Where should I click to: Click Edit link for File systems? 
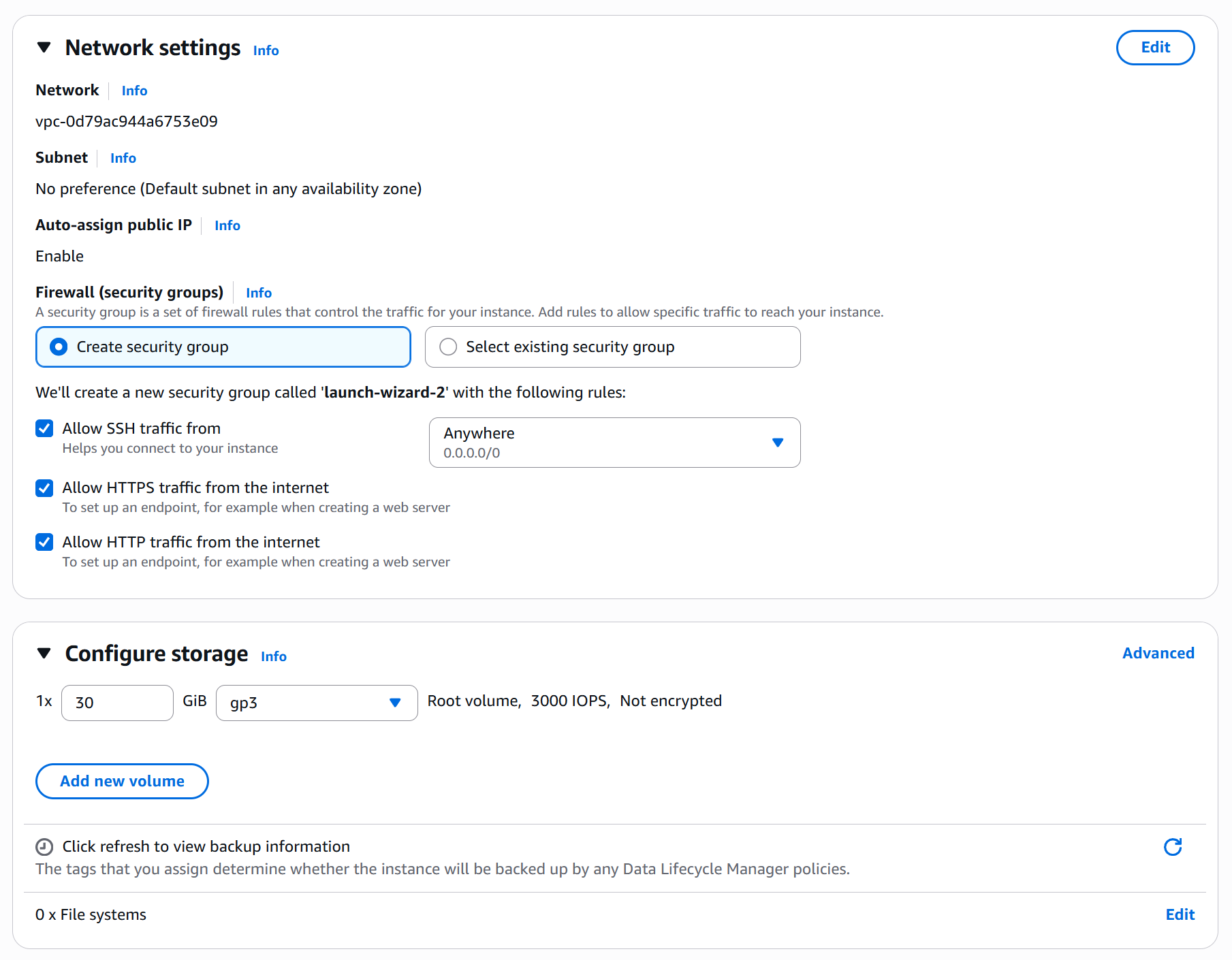(1180, 914)
